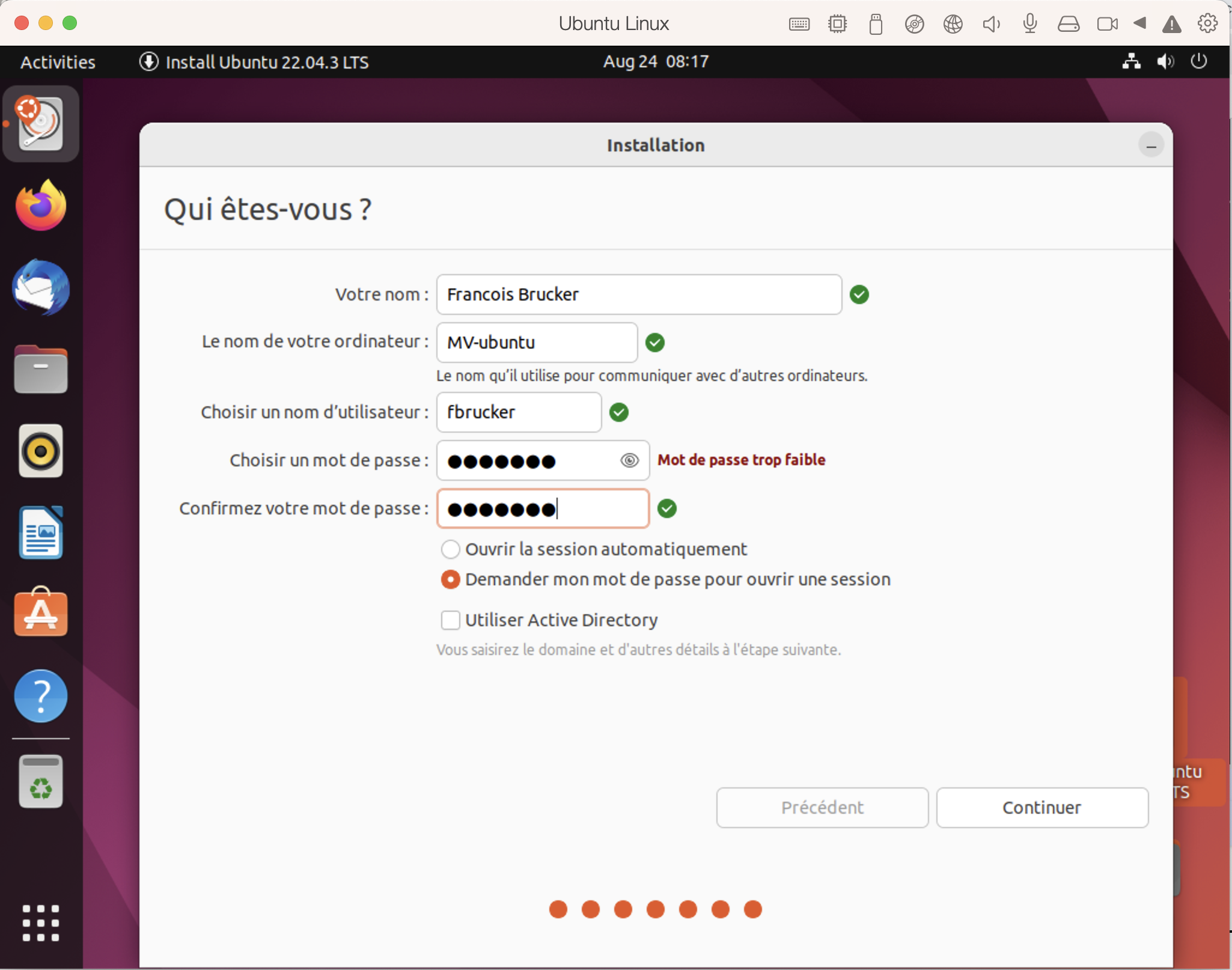Click the Choisir un mot de passe field
The width and height of the screenshot is (1232, 970).
point(543,460)
